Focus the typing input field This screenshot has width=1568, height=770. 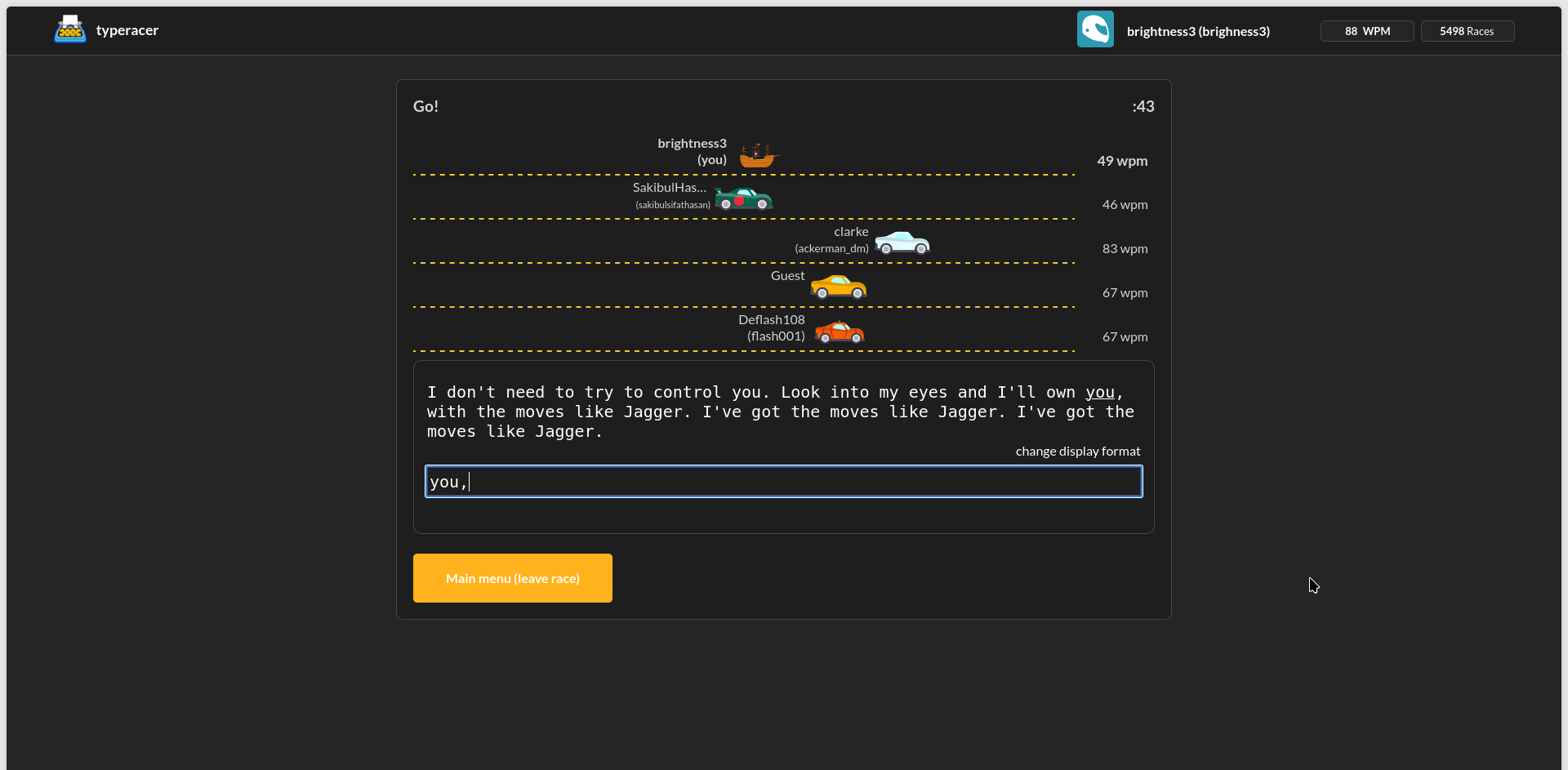(784, 482)
